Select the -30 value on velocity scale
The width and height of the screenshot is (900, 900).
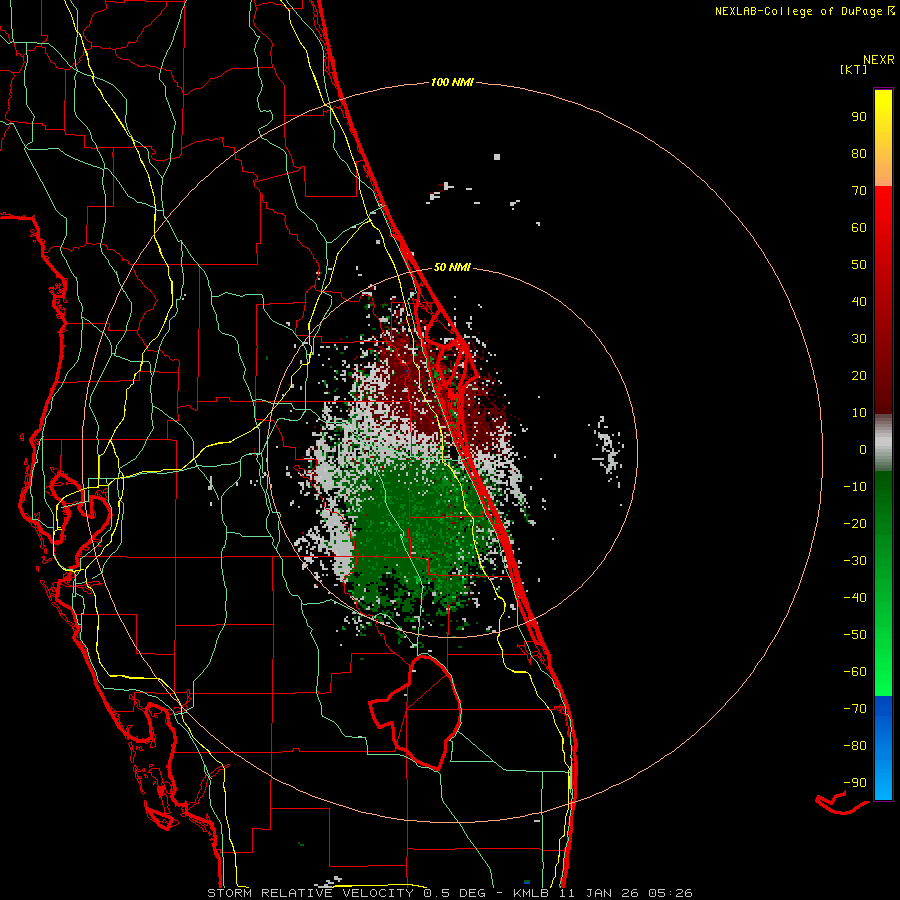pyautogui.click(x=855, y=561)
